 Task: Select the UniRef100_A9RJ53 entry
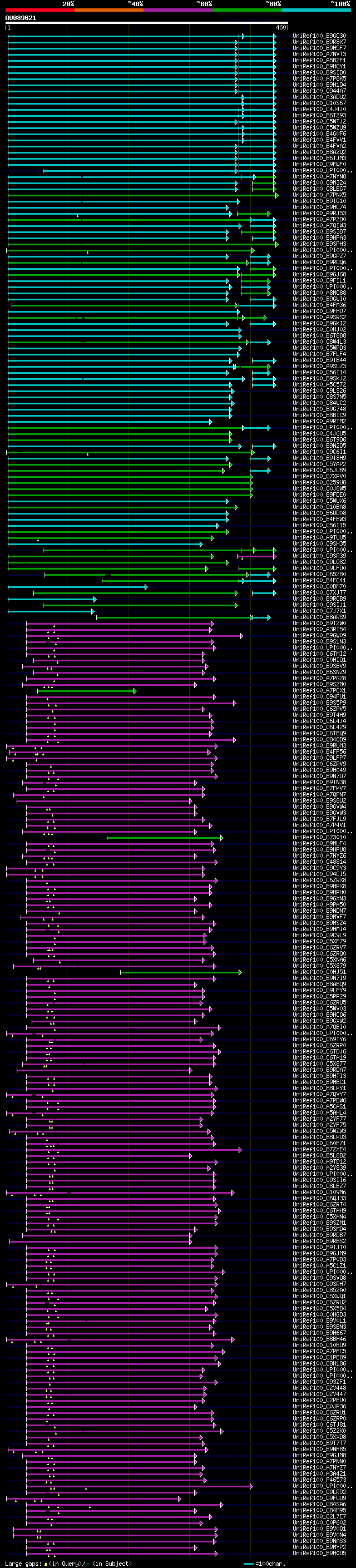click(319, 213)
